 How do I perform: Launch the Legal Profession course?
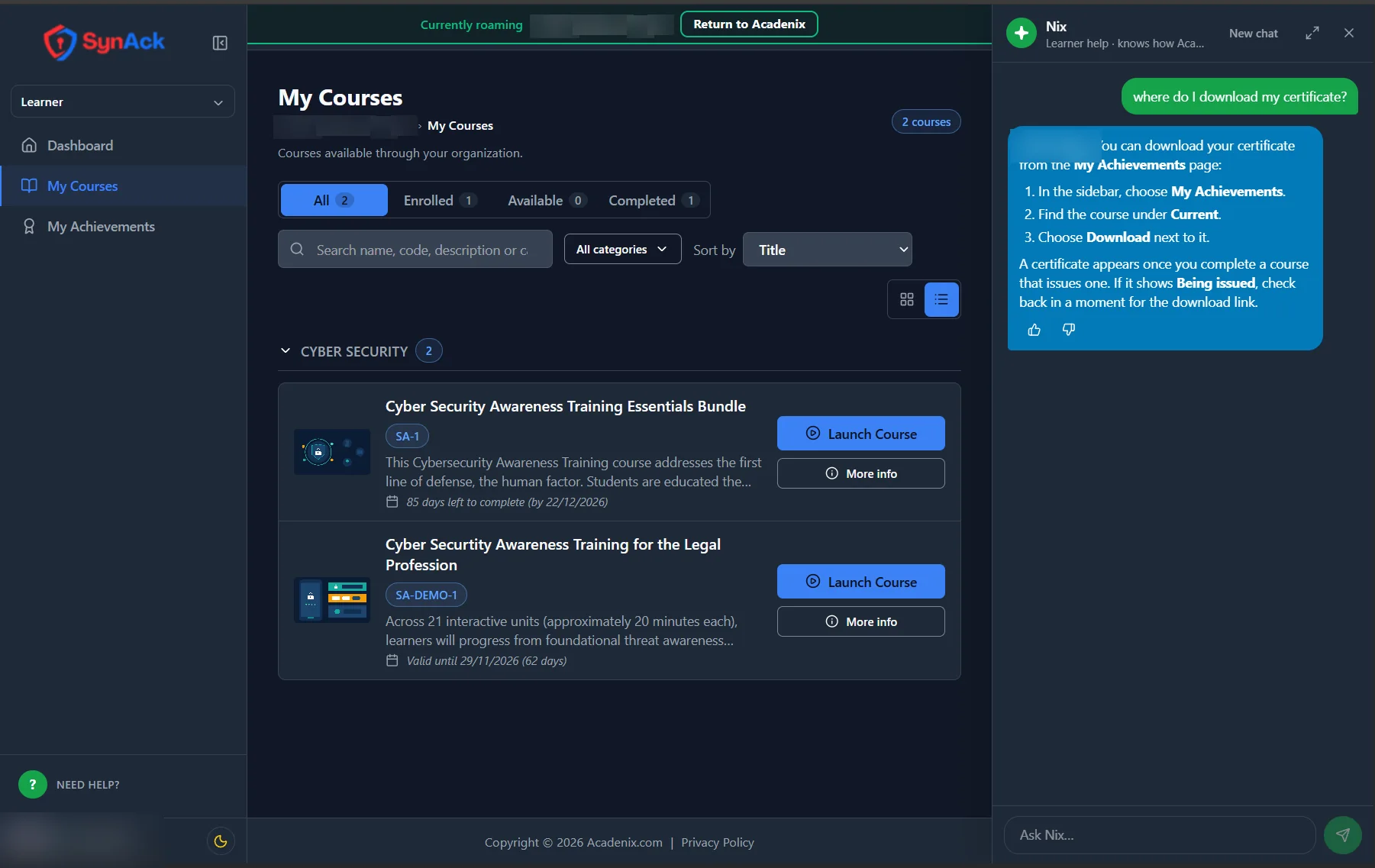pos(861,582)
